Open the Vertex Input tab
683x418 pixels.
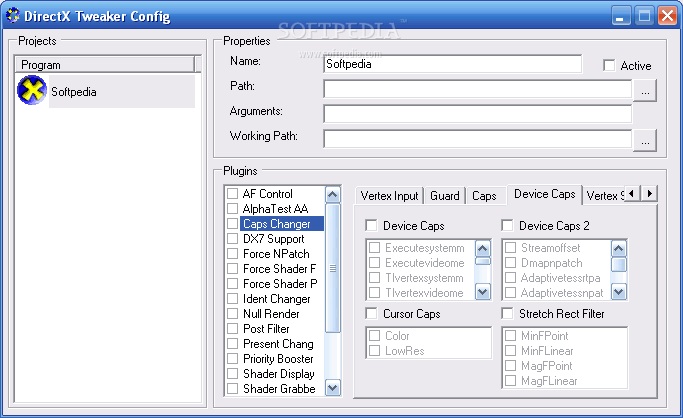(389, 196)
